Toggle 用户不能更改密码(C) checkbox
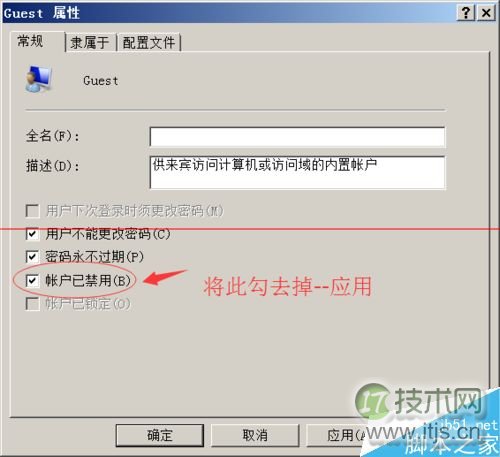The height and width of the screenshot is (457, 500). coord(32,234)
